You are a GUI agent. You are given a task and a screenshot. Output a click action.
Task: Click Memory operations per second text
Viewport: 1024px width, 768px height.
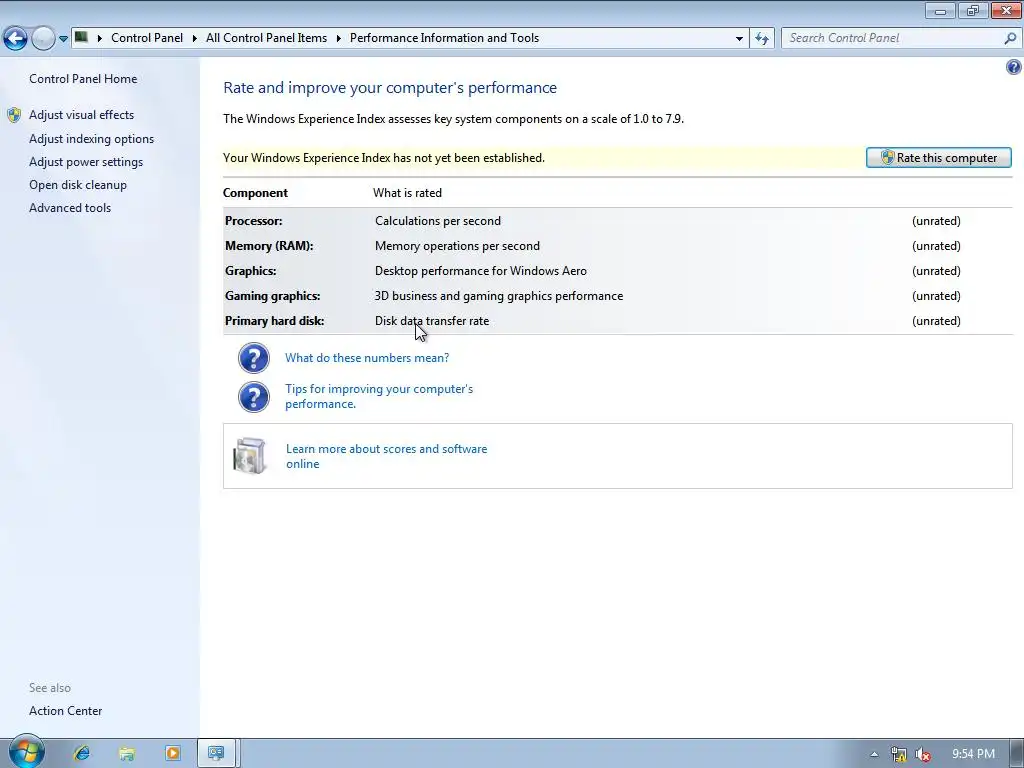pos(457,246)
